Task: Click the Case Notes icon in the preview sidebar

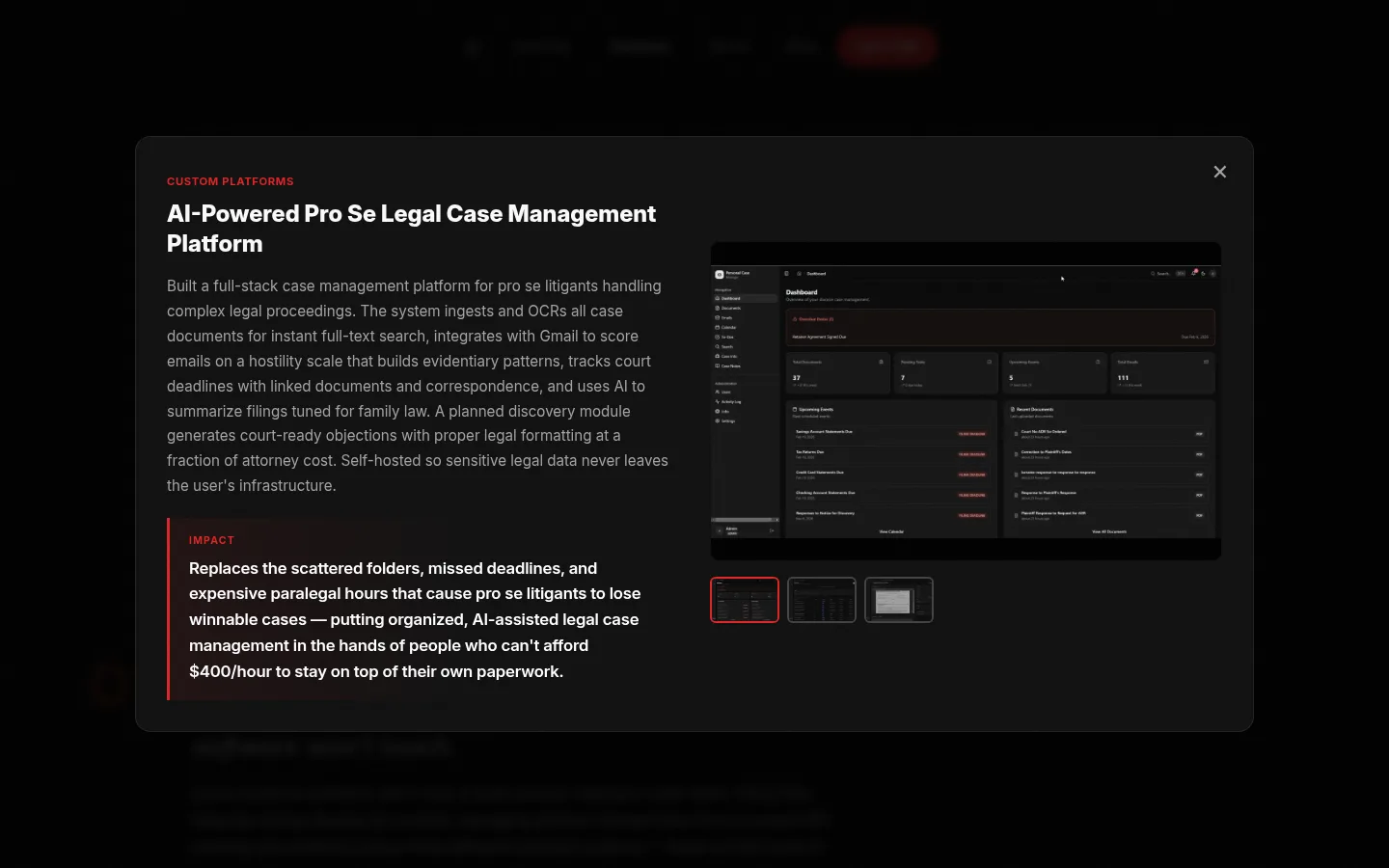Action: (718, 366)
